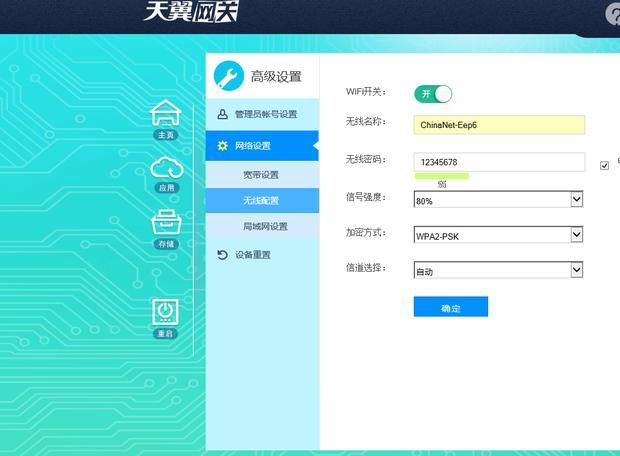Select 无线配置 submenu item

click(x=262, y=201)
